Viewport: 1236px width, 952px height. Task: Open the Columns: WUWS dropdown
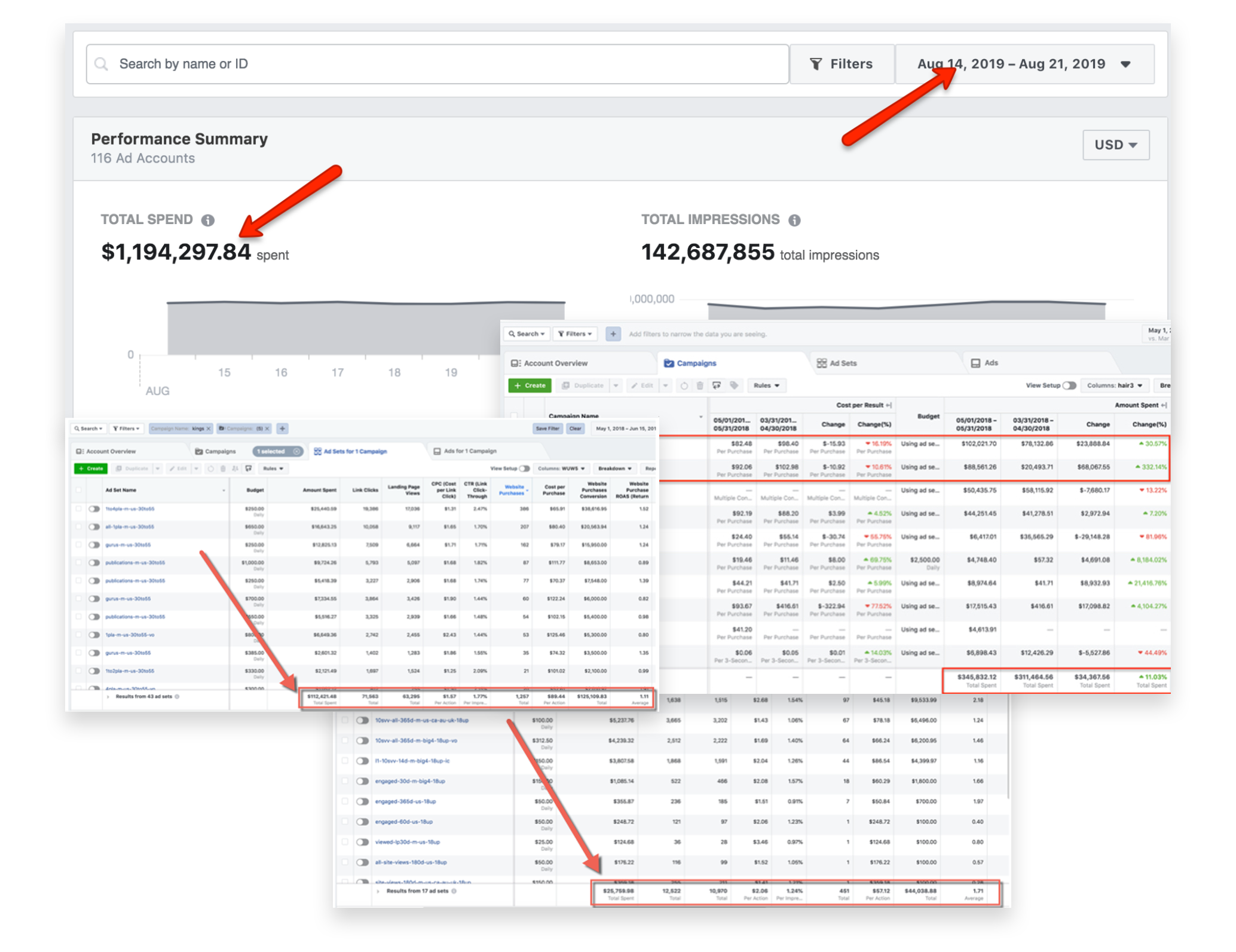click(x=561, y=469)
